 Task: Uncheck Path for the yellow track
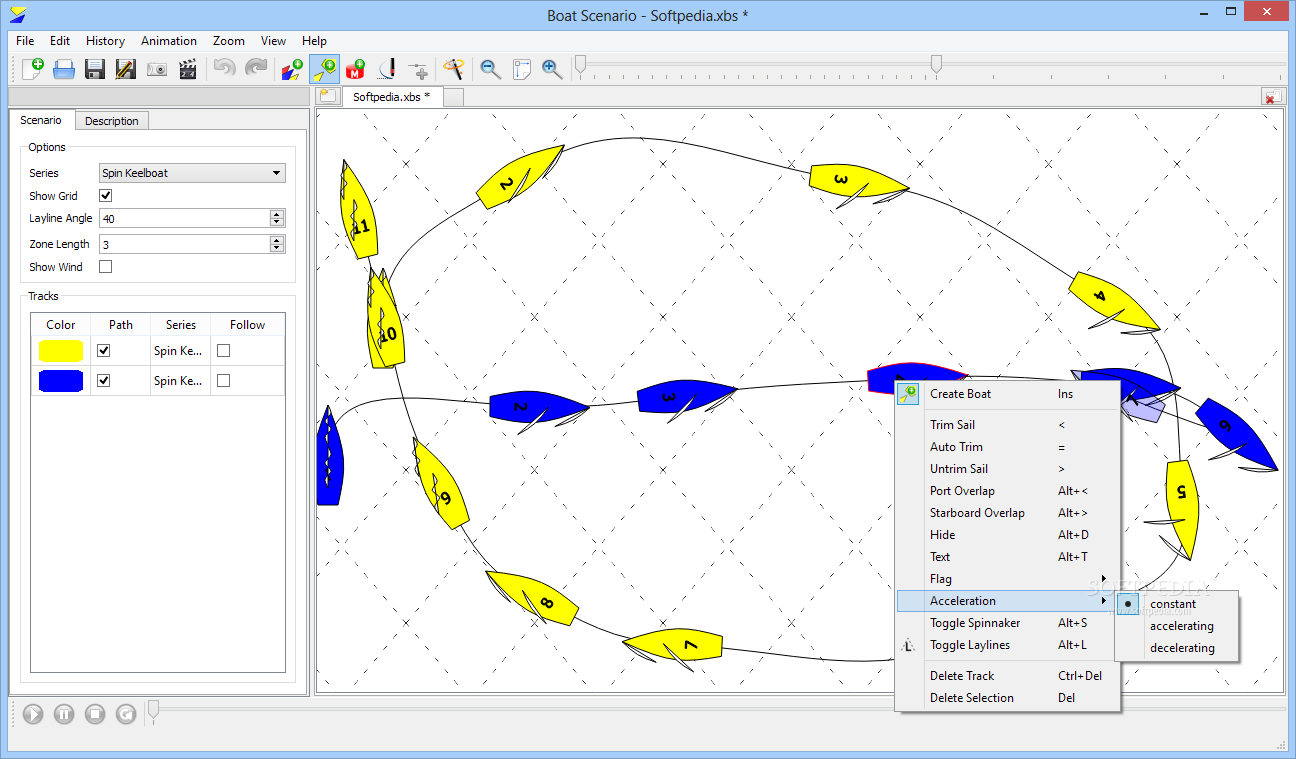point(103,351)
